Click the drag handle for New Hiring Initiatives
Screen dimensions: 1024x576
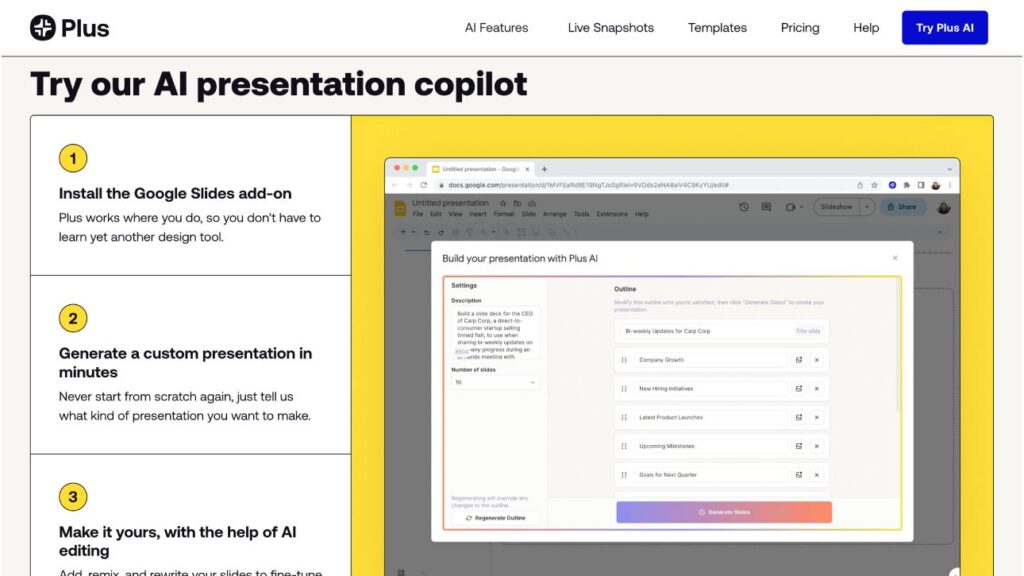(x=624, y=389)
